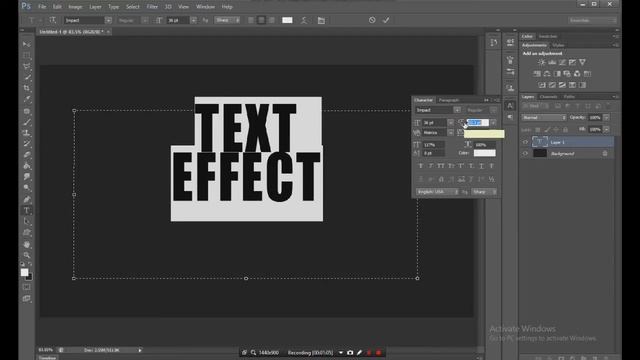
Task: Cancel current text edits in options bar
Action: click(372, 20)
